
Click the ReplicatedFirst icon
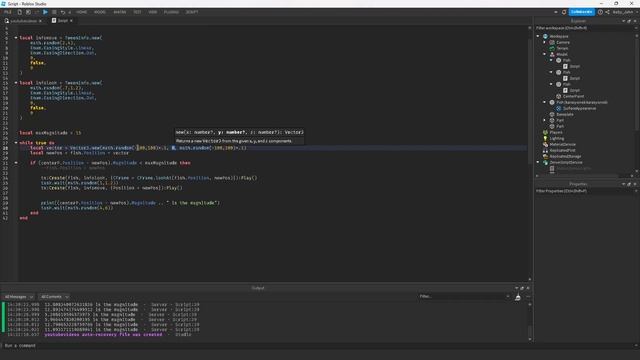(x=545, y=150)
